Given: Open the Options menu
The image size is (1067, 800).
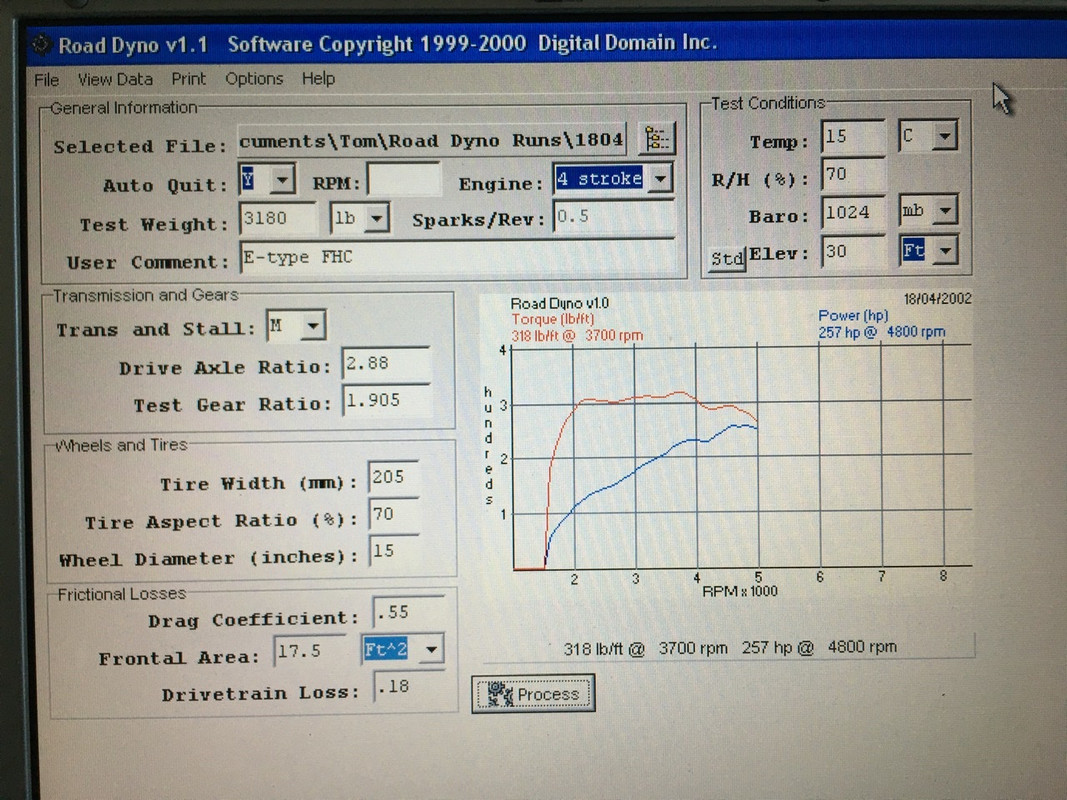Looking at the screenshot, I should pyautogui.click(x=254, y=79).
